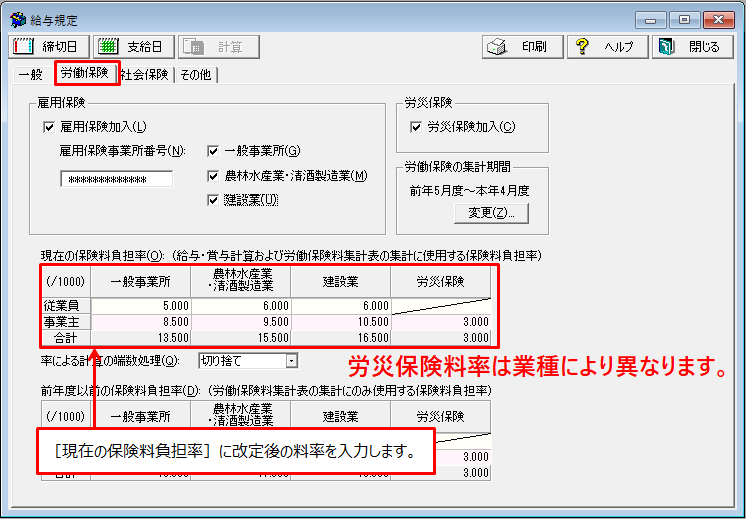746x519 pixels.
Task: Toggle the 労災保険加入 checkbox
Action: pos(416,127)
